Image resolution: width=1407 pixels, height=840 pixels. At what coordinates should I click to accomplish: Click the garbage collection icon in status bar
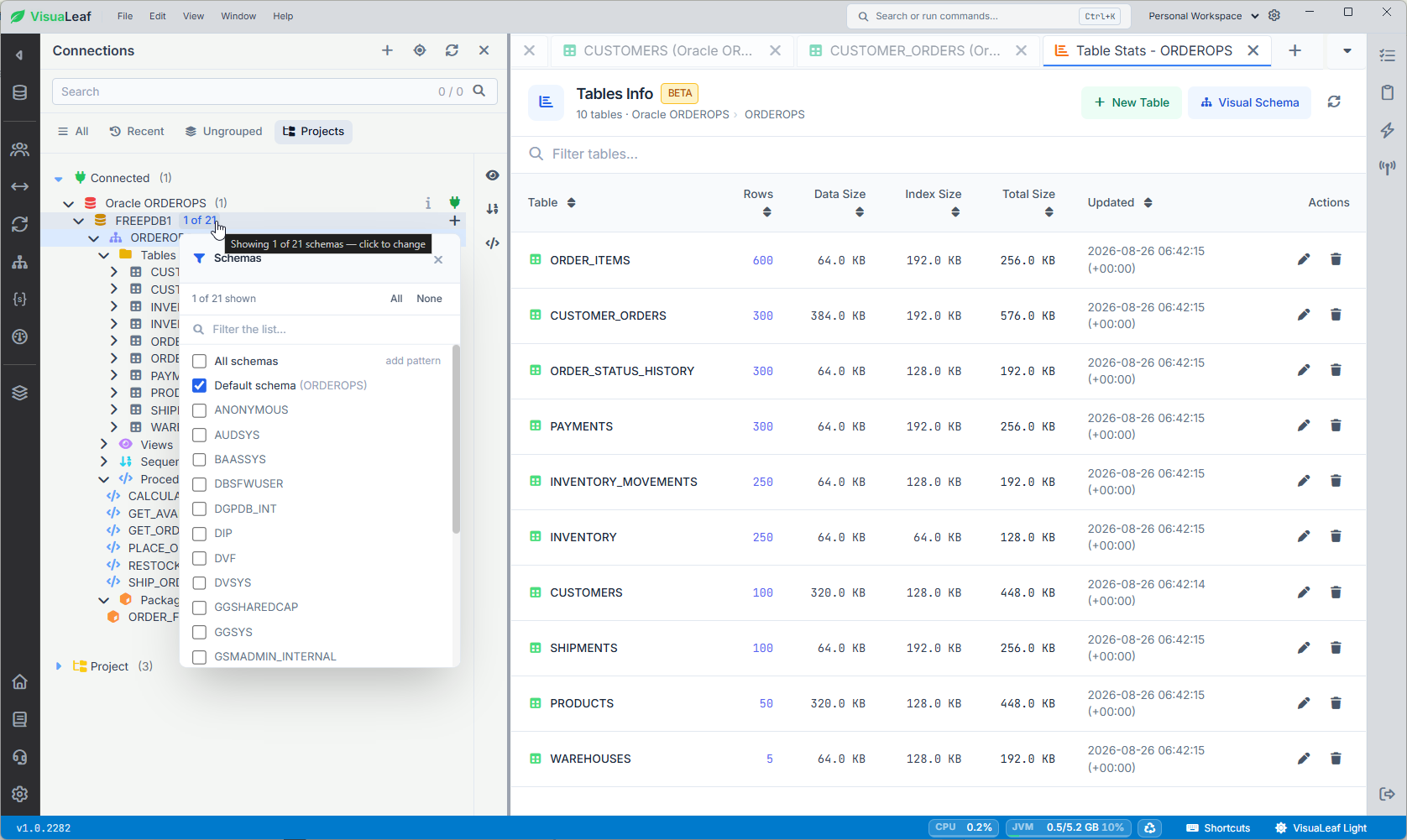pyautogui.click(x=1150, y=827)
